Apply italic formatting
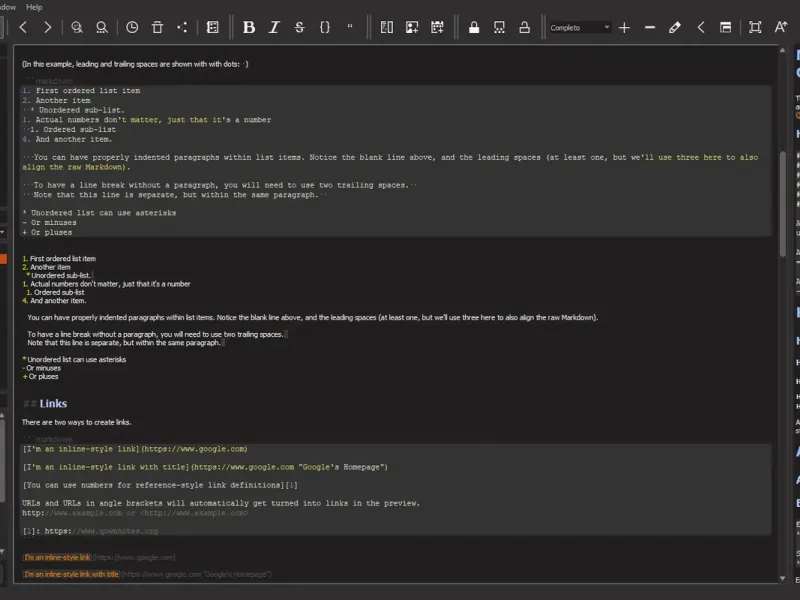The width and height of the screenshot is (800, 600). [274, 28]
